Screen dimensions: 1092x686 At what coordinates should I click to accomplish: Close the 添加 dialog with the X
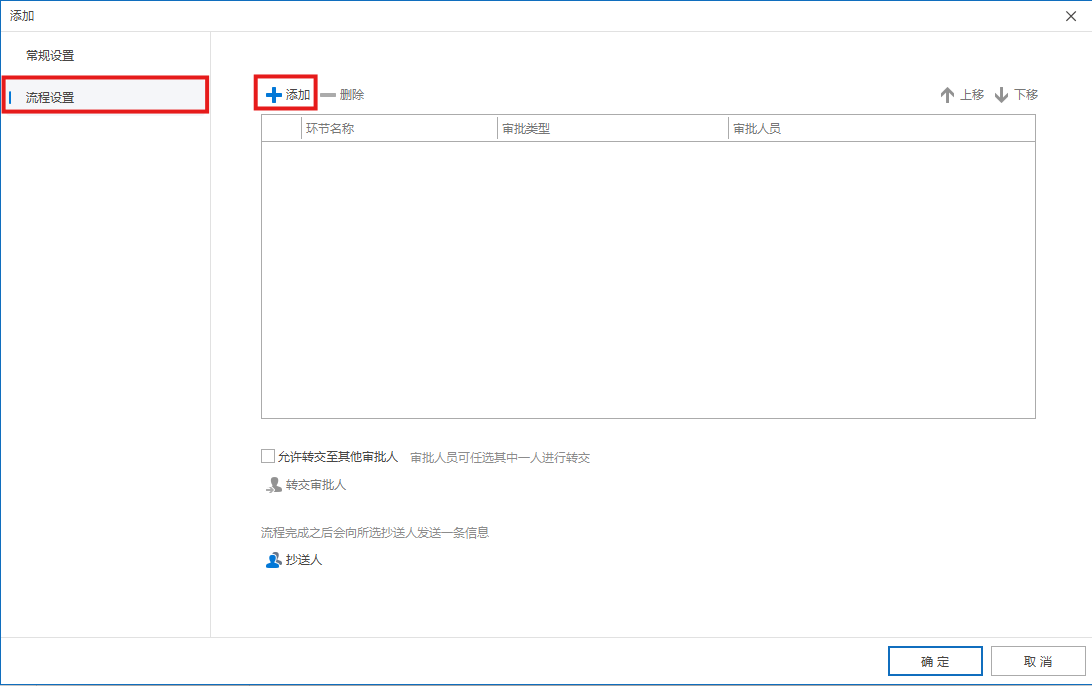tap(1073, 15)
